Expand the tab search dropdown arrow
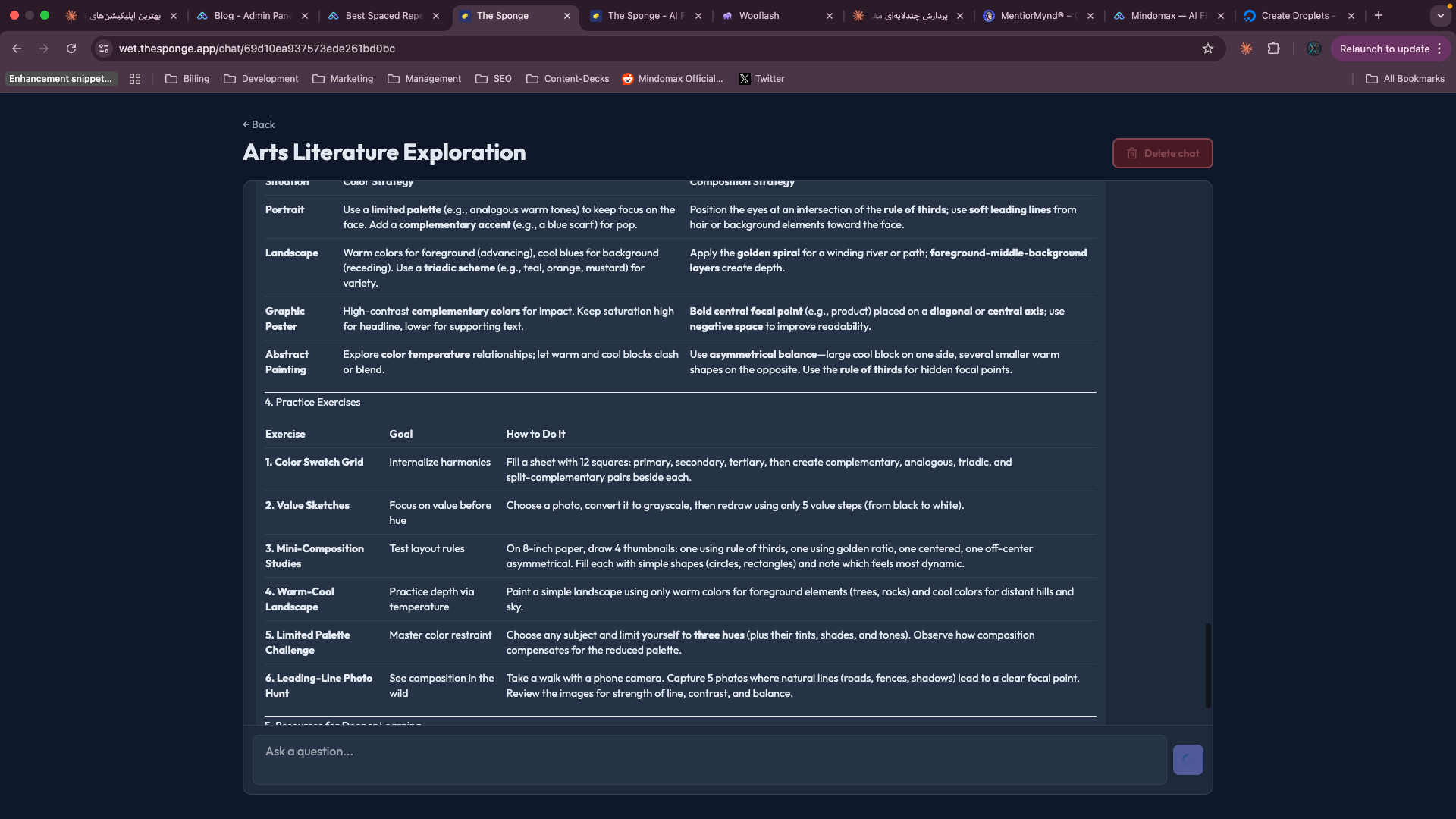This screenshot has height=819, width=1456. coord(1440,15)
